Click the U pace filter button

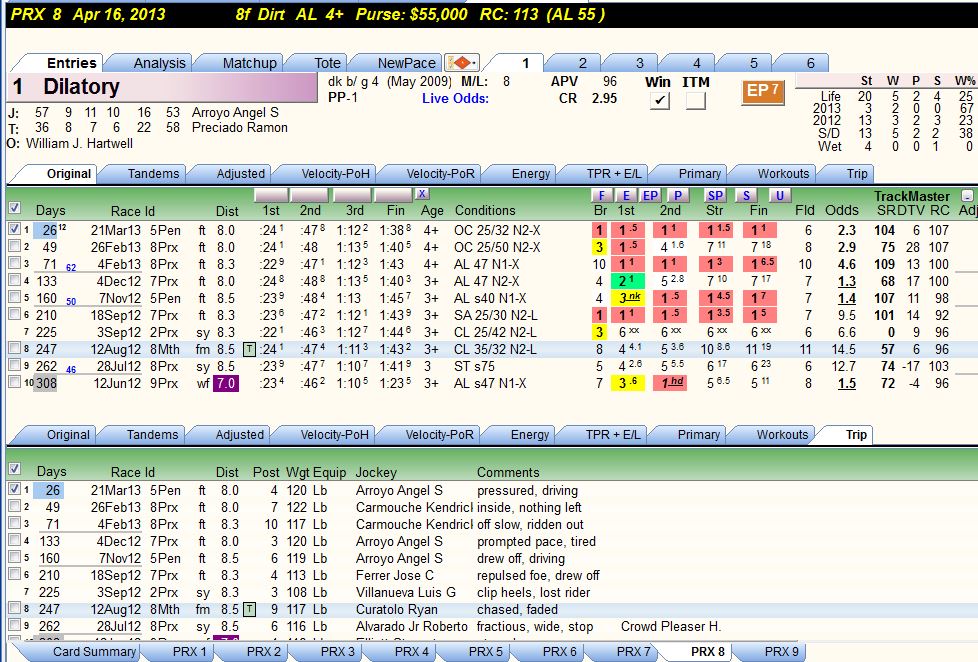coord(779,196)
